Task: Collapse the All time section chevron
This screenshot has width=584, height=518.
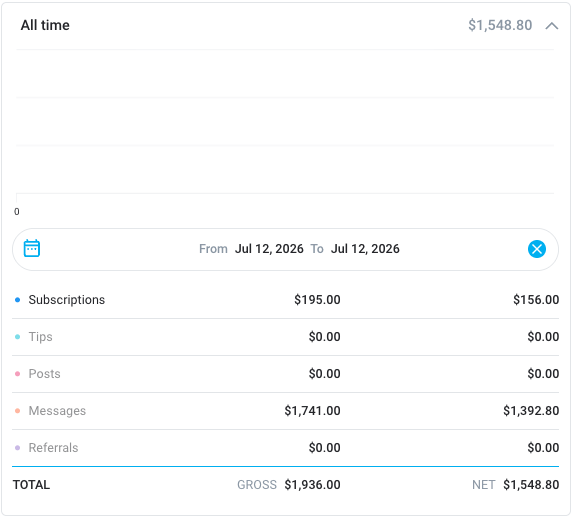Action: [x=552, y=26]
